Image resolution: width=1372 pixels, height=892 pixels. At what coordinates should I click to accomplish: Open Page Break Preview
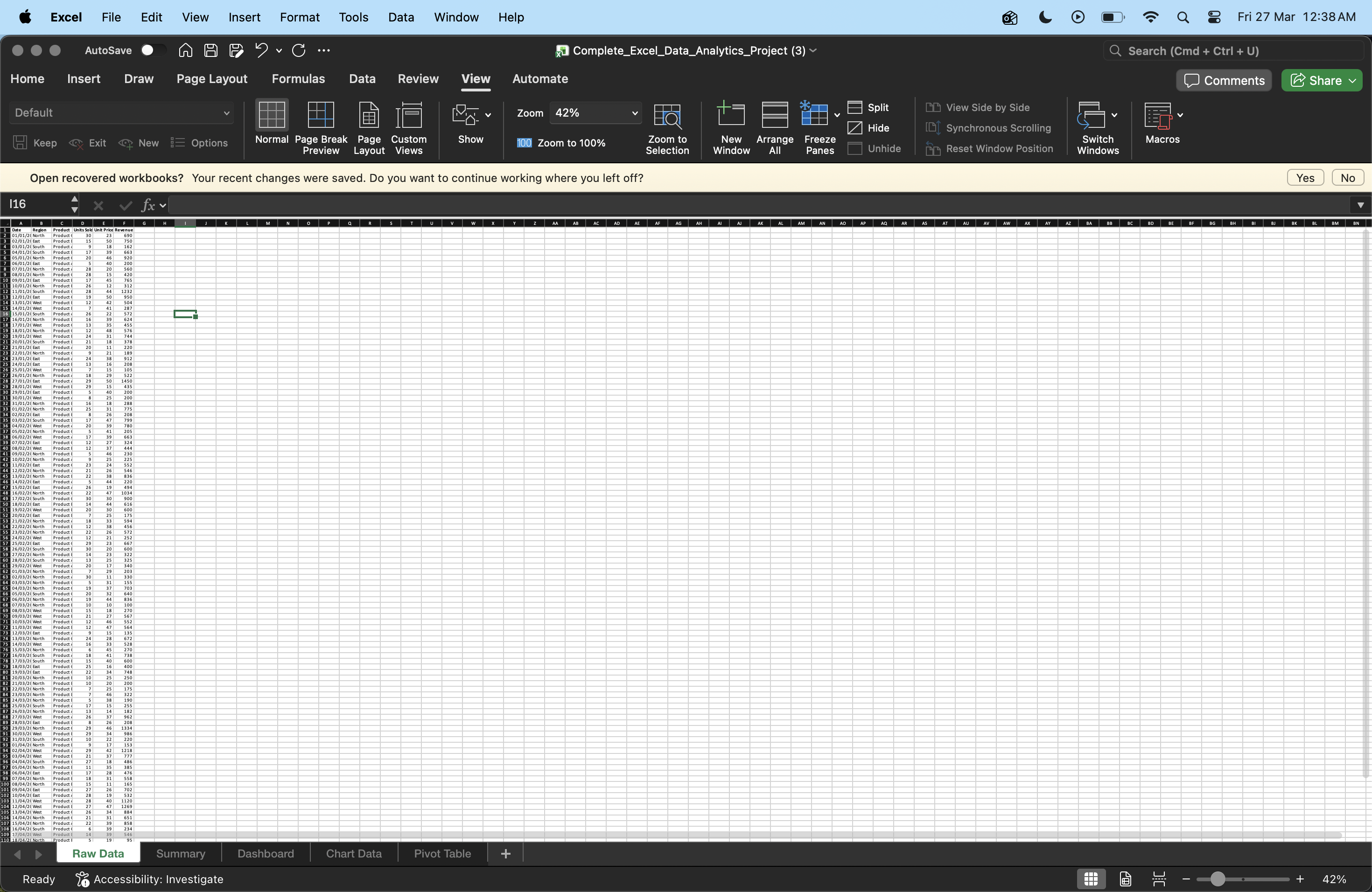click(x=321, y=128)
